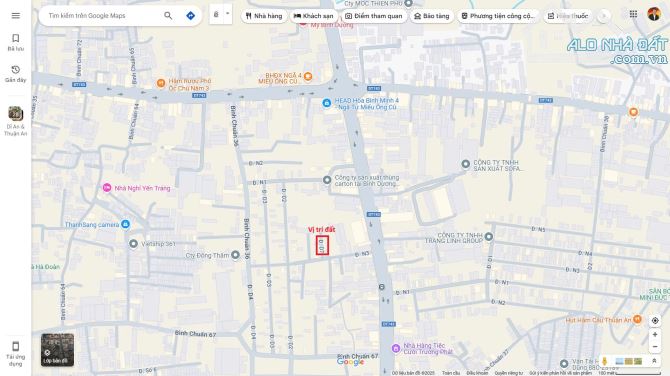
Task: Open the imagery thumbnails strip
Action: 629,361
